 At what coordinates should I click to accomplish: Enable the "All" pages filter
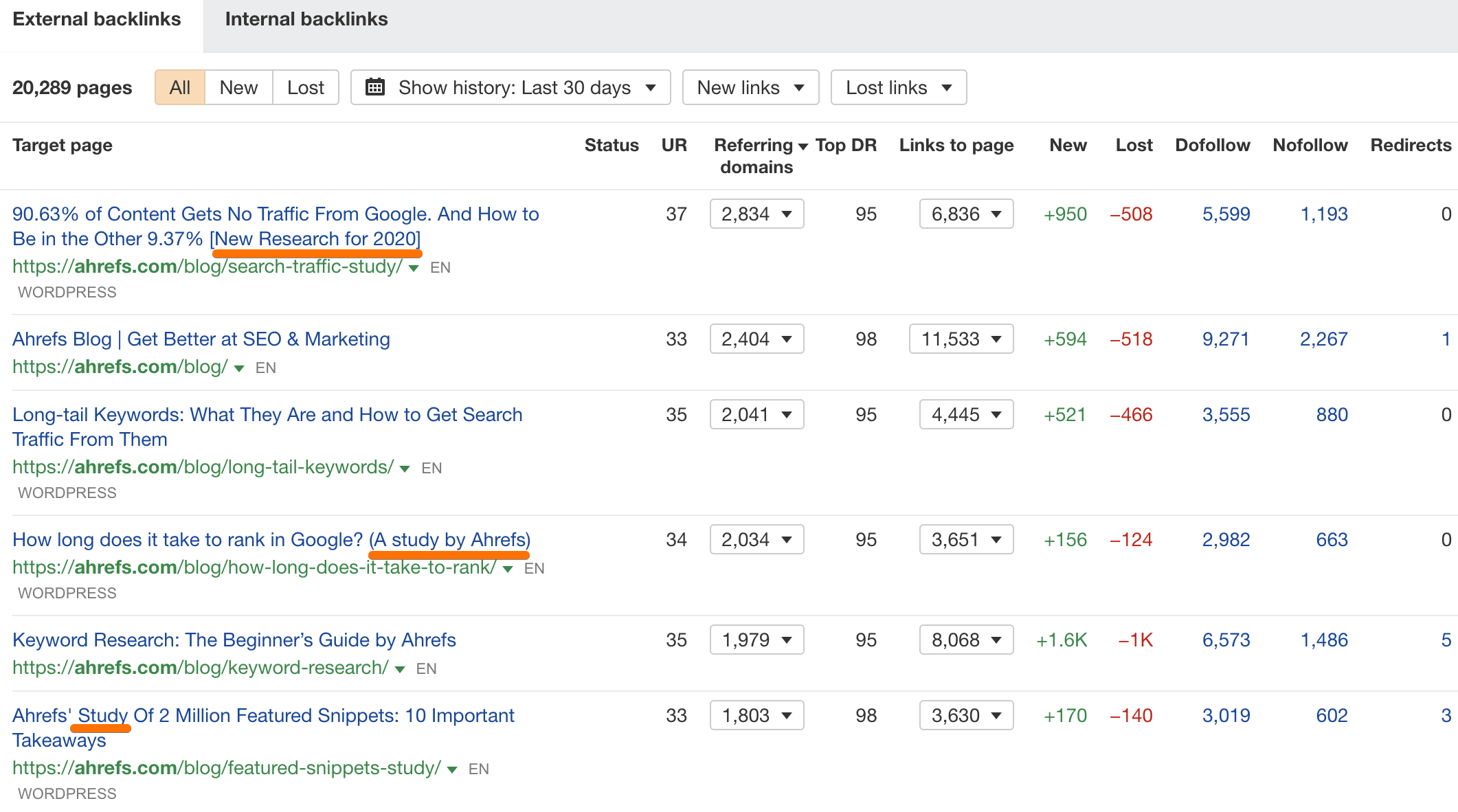(x=179, y=87)
